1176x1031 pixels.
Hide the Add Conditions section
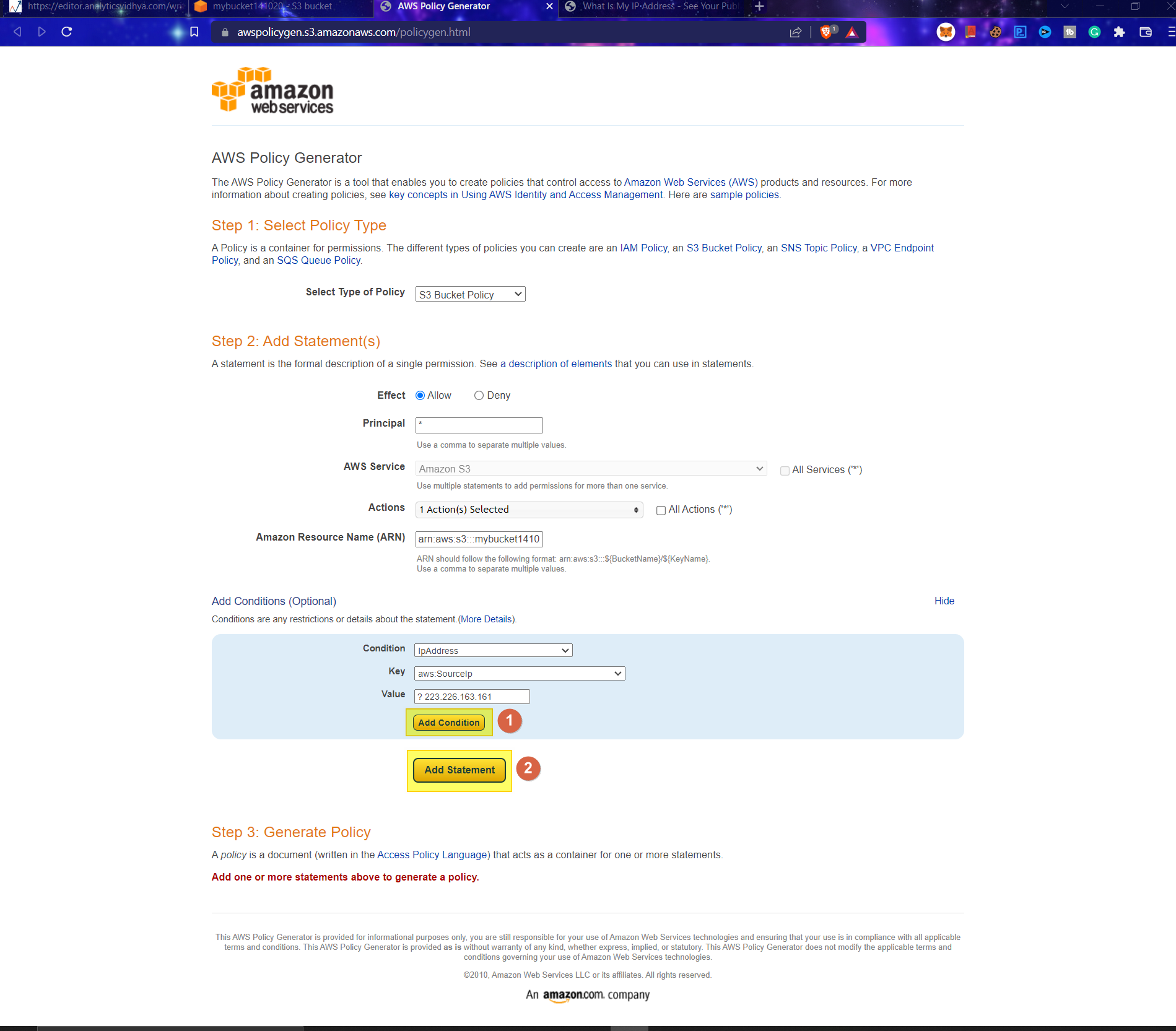[x=944, y=601]
